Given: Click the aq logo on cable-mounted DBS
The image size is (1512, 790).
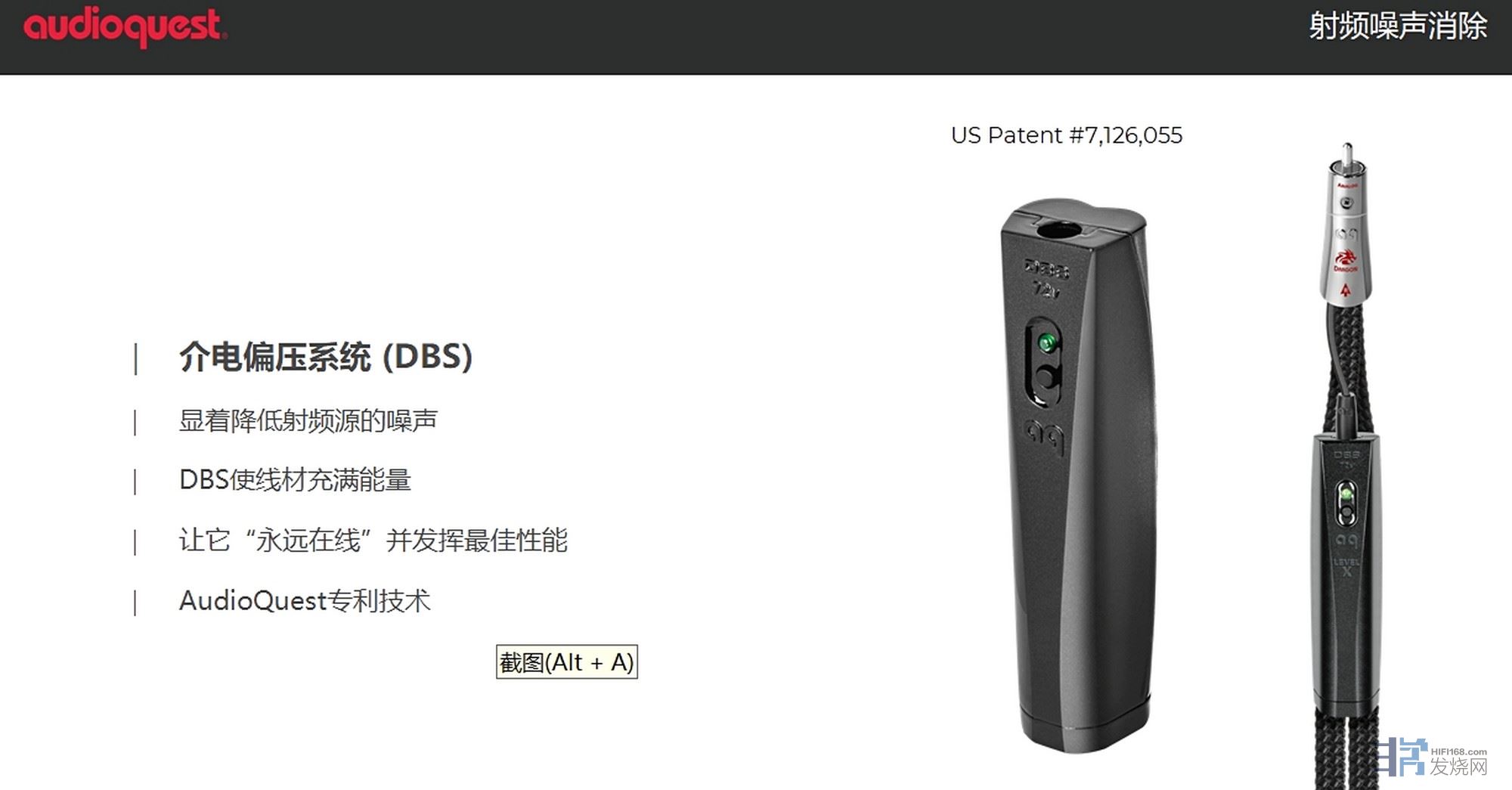Looking at the screenshot, I should click(x=1346, y=541).
